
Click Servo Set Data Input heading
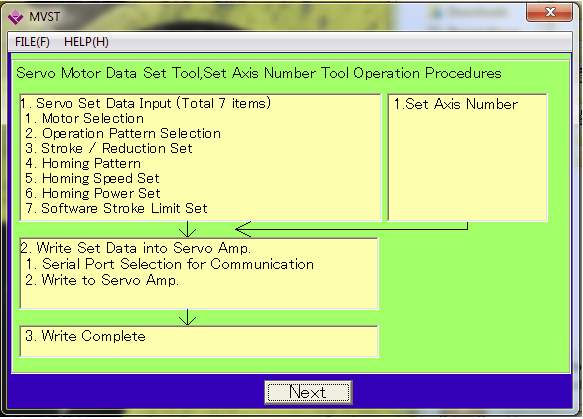click(145, 103)
